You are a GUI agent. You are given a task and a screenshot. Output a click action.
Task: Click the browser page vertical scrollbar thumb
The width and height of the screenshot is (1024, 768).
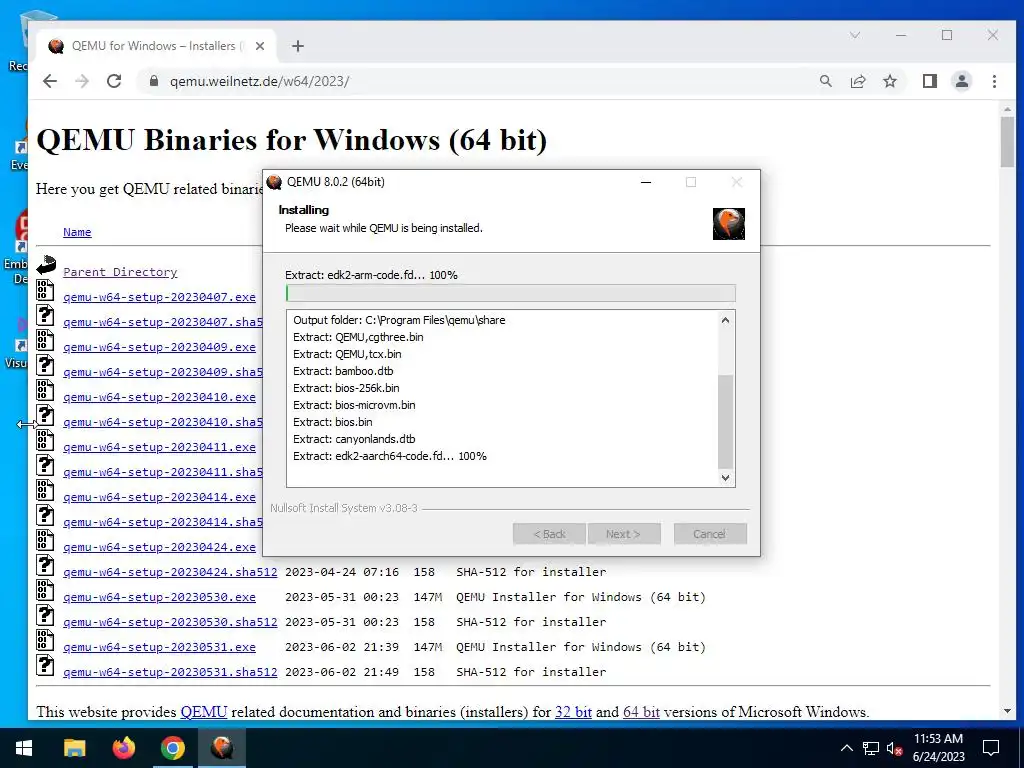point(1007,142)
